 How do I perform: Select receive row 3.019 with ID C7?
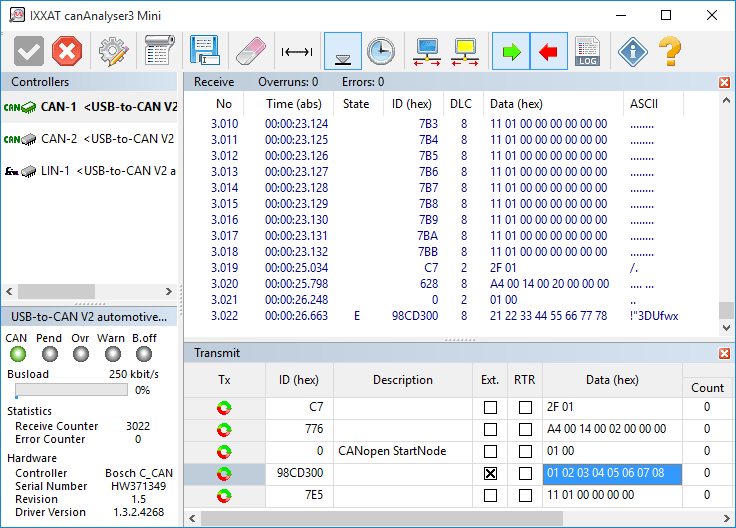451,268
